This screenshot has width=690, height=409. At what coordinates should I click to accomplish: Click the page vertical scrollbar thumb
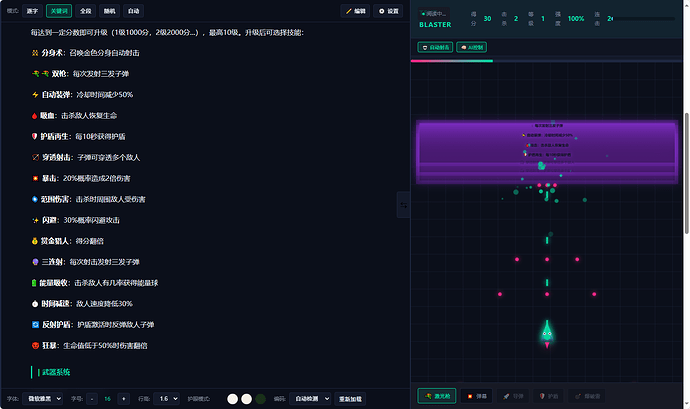click(686, 173)
